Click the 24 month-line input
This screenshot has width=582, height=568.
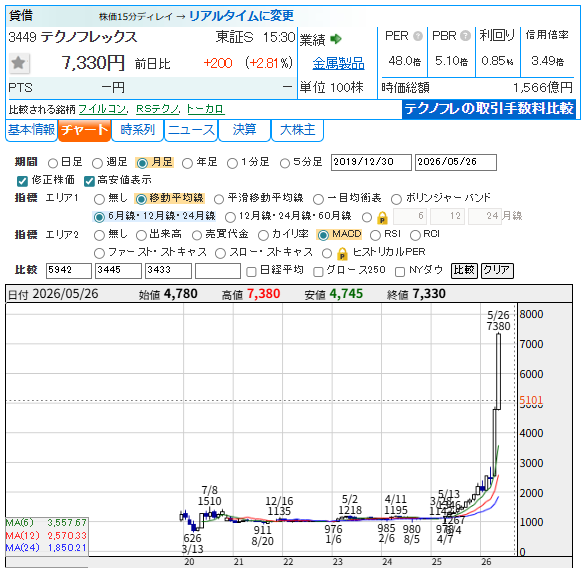coord(485,216)
